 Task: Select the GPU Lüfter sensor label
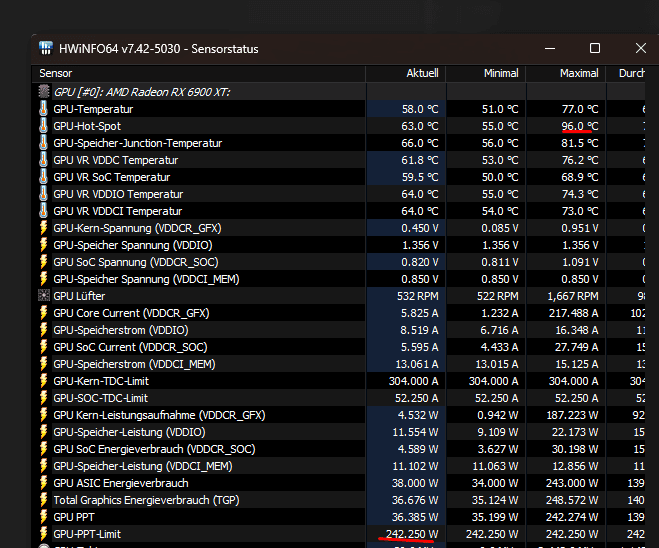[x=79, y=296]
